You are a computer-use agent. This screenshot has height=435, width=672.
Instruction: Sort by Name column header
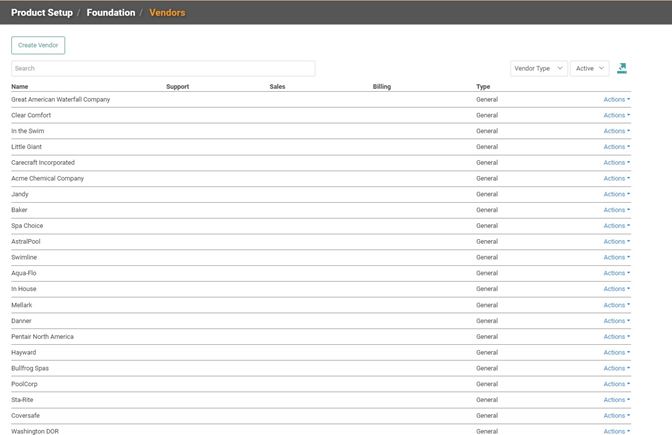coord(20,87)
